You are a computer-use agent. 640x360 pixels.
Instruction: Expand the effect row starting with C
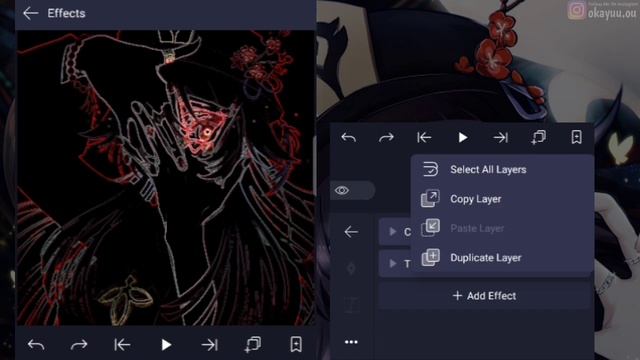pyautogui.click(x=393, y=232)
